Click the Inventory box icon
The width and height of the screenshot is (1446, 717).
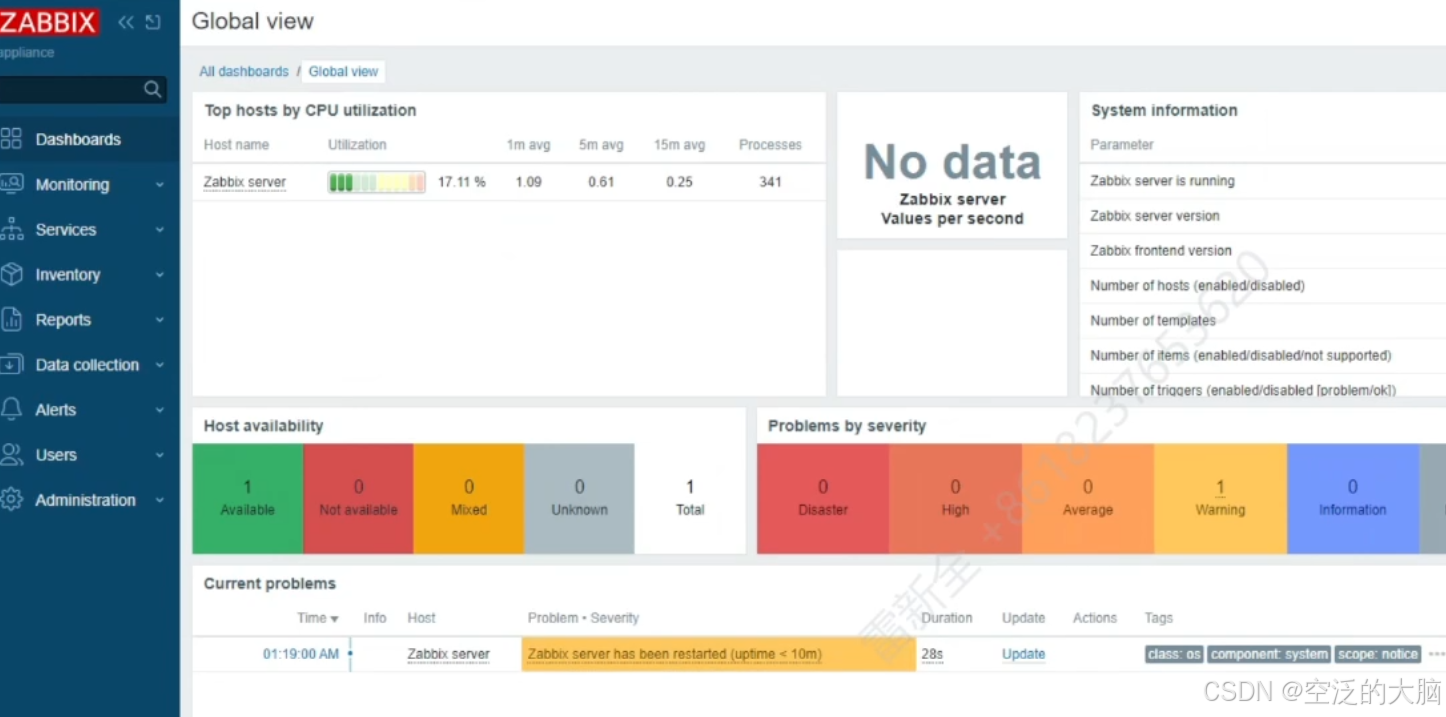(x=11, y=274)
